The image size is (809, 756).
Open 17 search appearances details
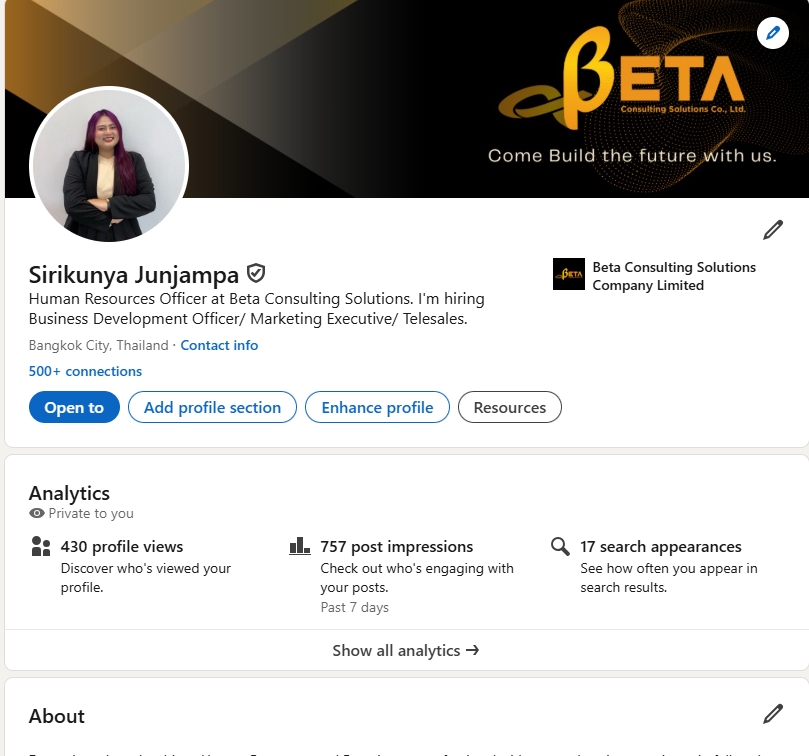(x=660, y=547)
